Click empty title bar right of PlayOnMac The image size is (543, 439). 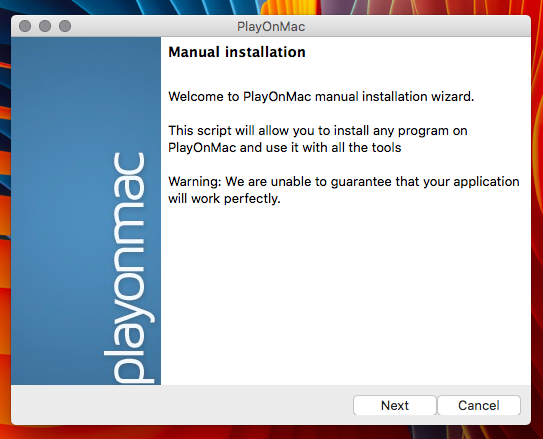pyautogui.click(x=416, y=26)
